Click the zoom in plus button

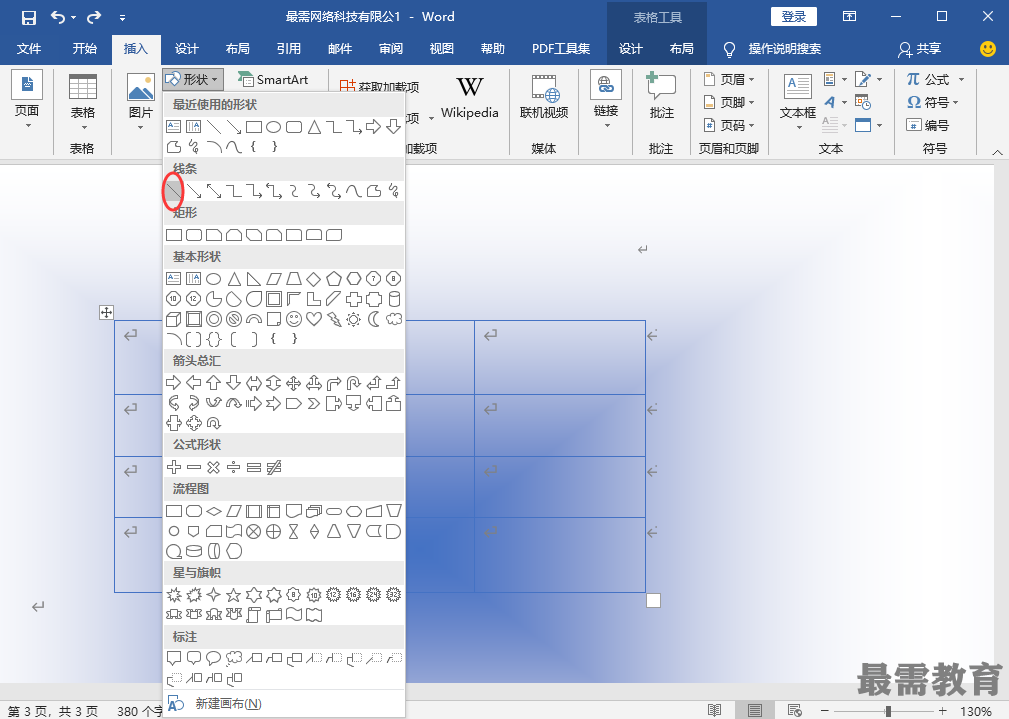(x=943, y=711)
